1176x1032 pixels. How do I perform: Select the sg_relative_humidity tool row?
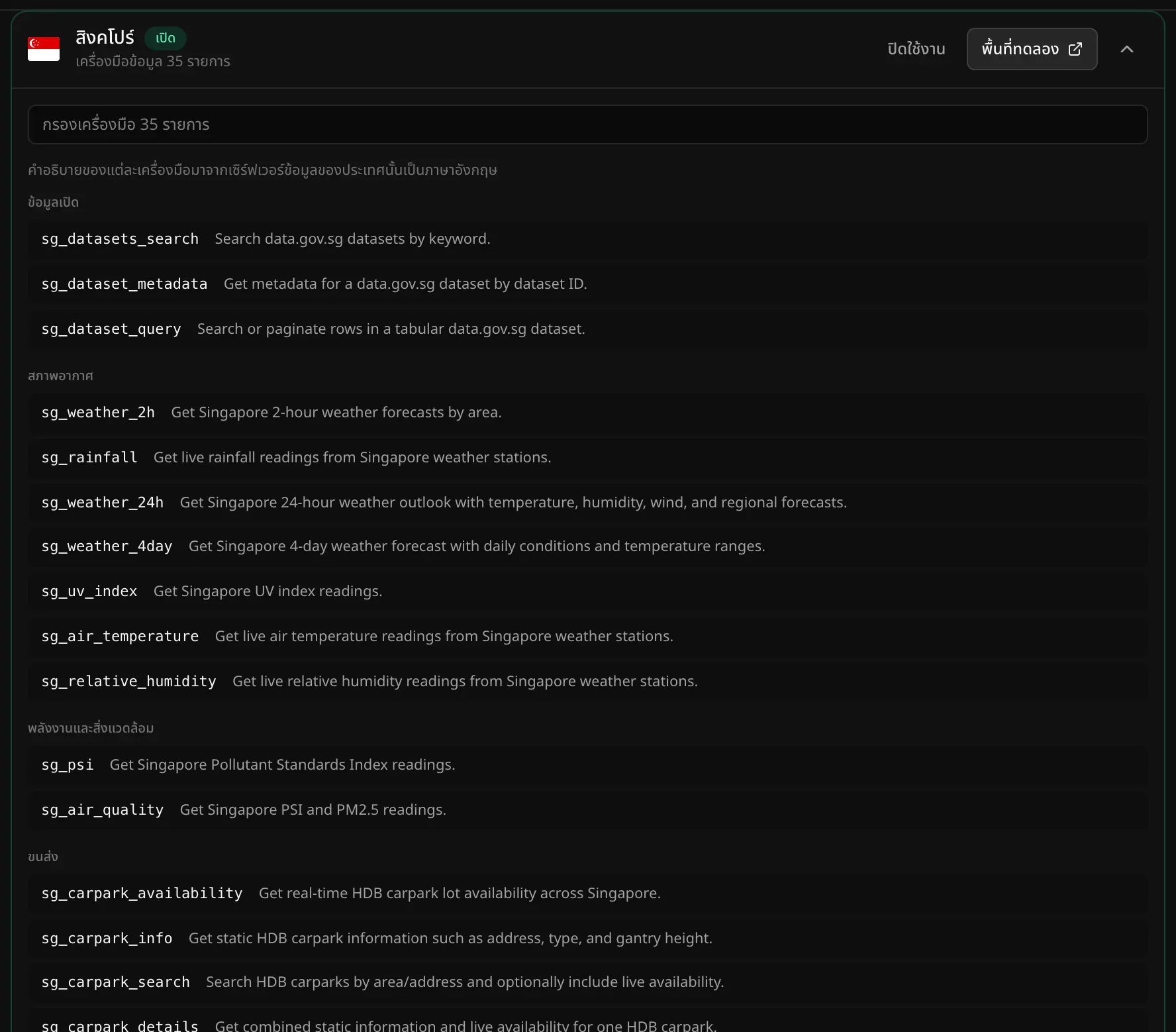coord(587,682)
